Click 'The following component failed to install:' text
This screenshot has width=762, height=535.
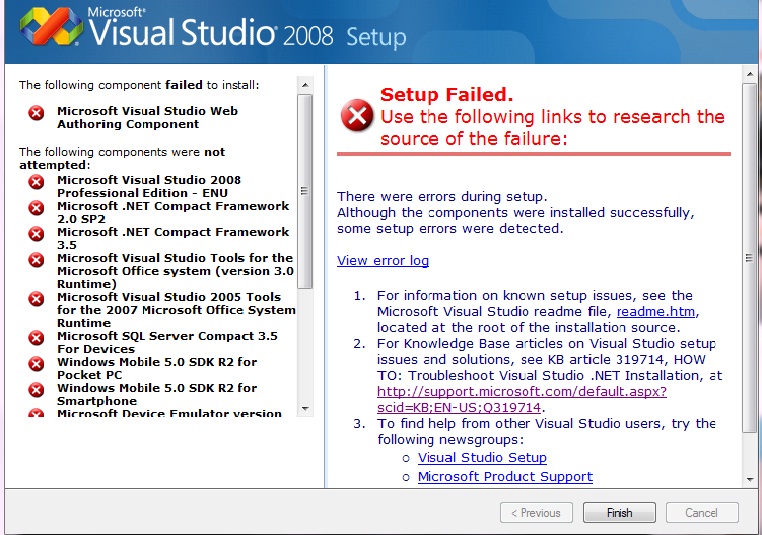coord(139,85)
